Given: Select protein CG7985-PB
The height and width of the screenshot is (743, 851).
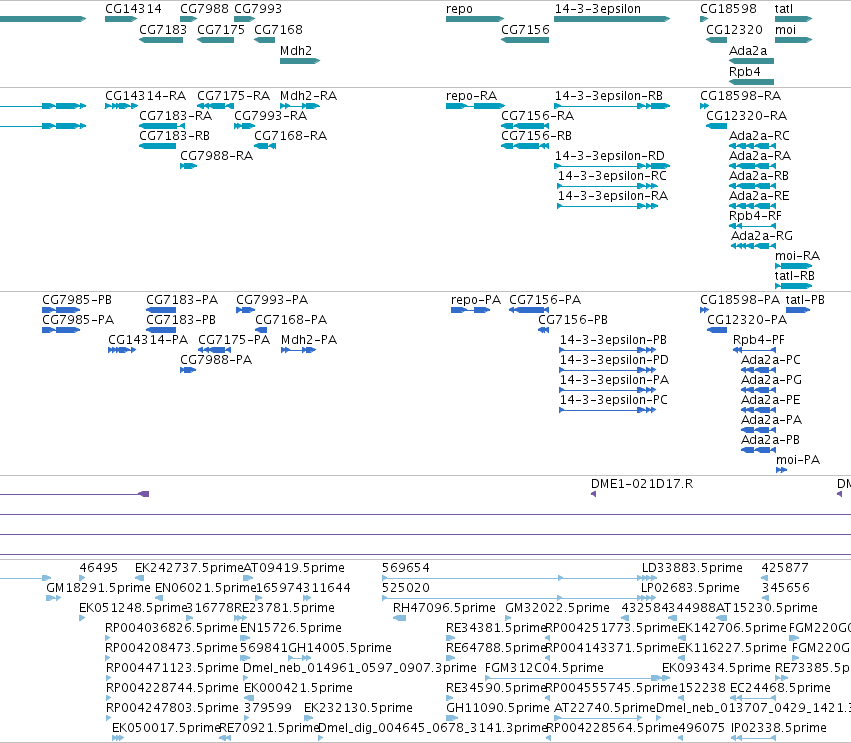Looking at the screenshot, I should [77, 300].
